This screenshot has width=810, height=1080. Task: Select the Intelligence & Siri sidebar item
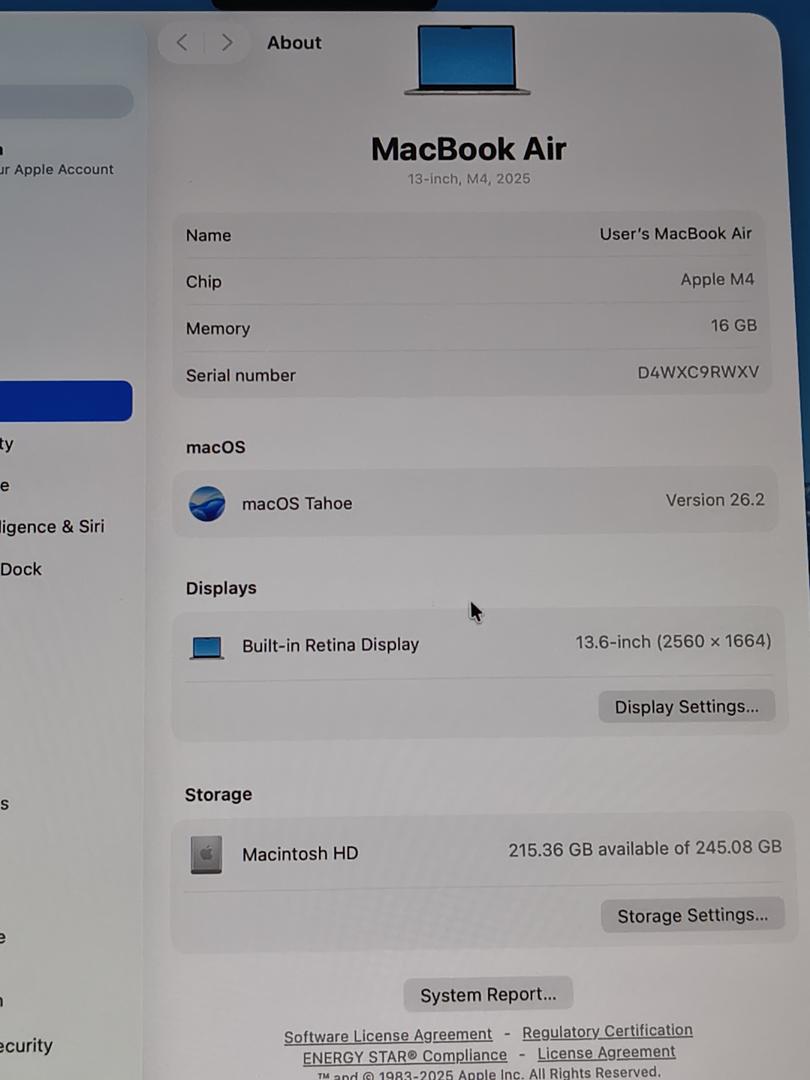pos(52,527)
